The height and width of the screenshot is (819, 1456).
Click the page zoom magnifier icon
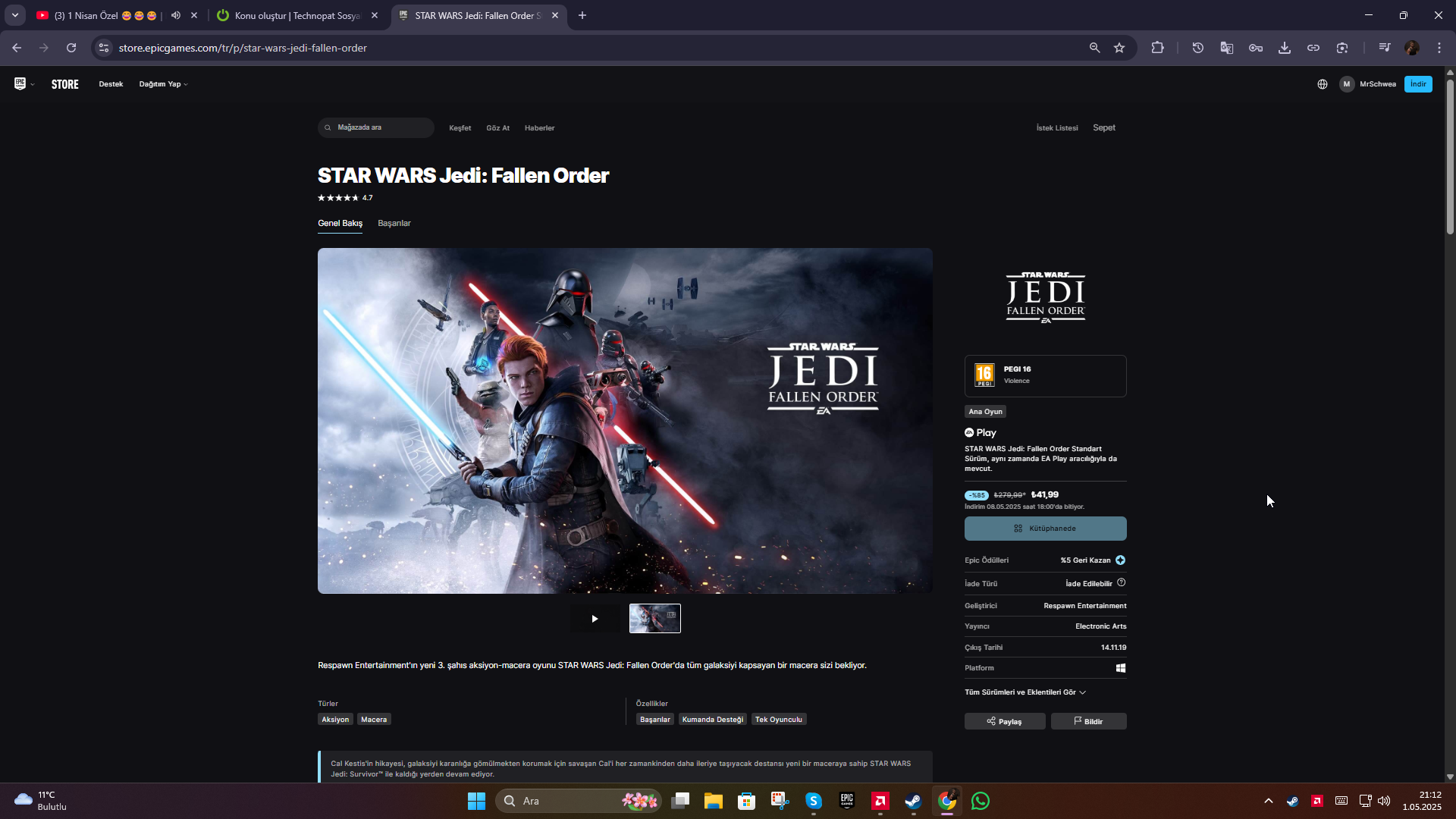tap(1094, 48)
